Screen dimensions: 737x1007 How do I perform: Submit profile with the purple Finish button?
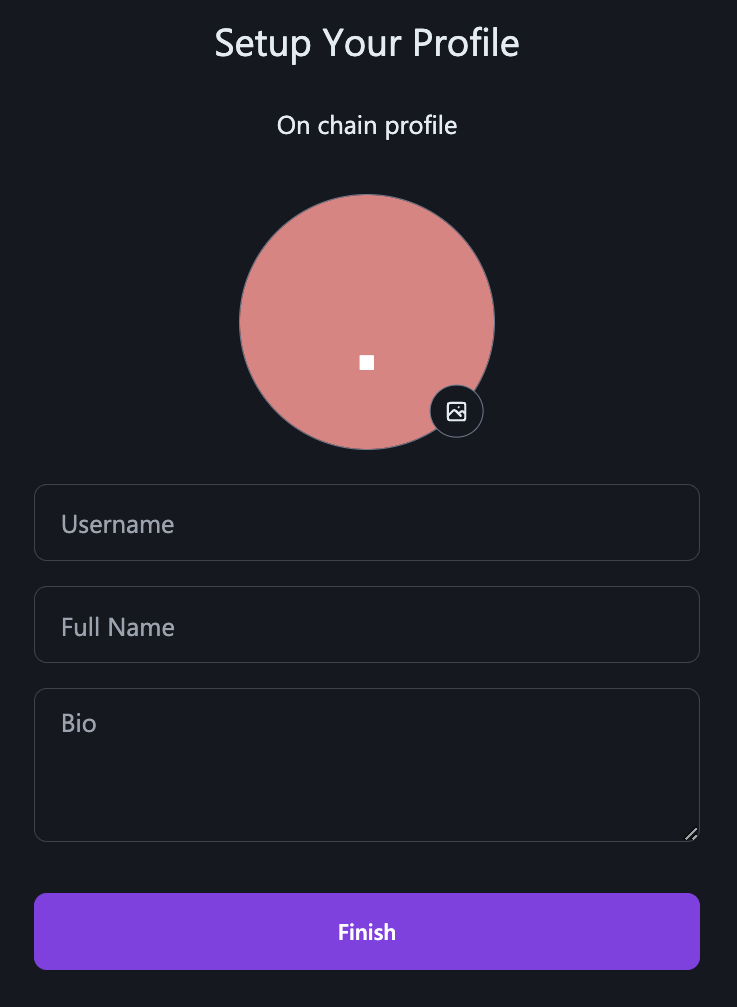click(x=367, y=932)
